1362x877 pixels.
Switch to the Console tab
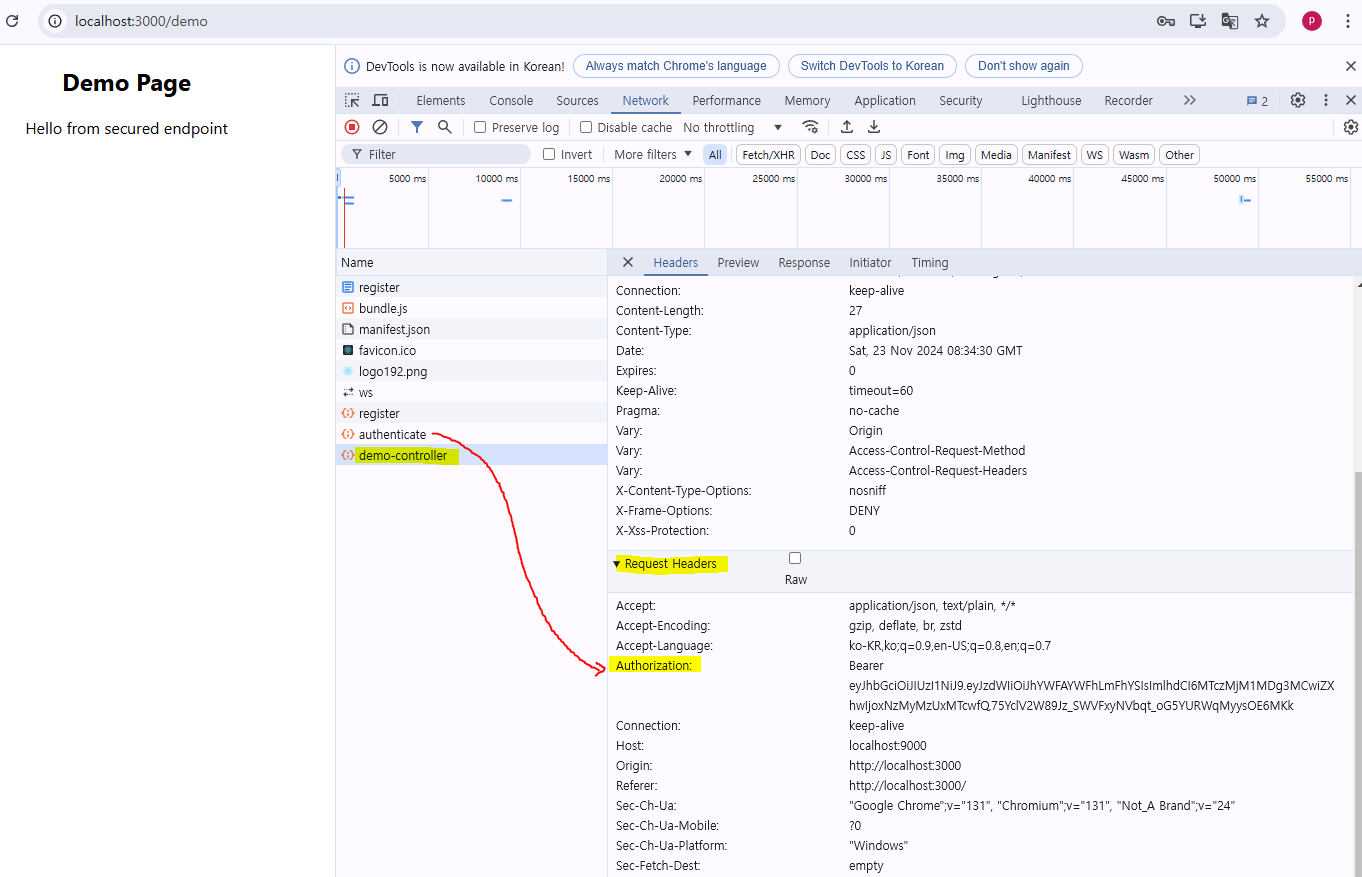[511, 100]
